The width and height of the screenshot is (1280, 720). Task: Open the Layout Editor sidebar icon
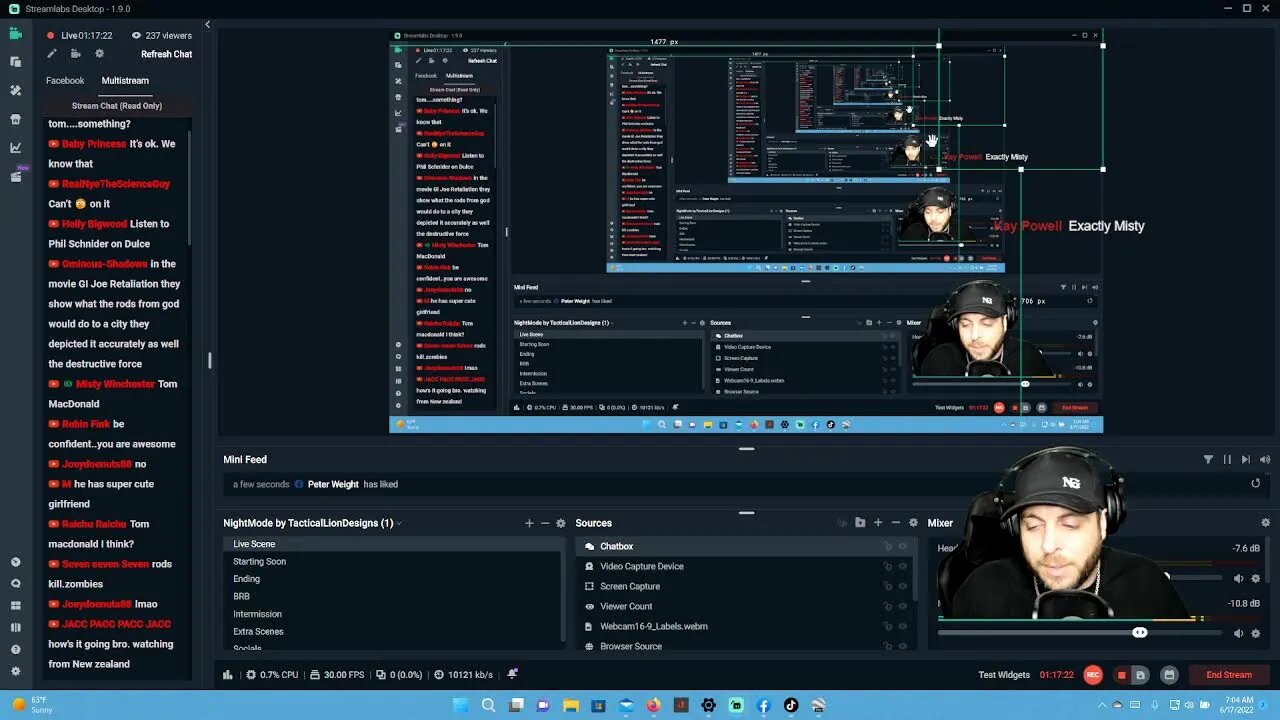pos(15,62)
